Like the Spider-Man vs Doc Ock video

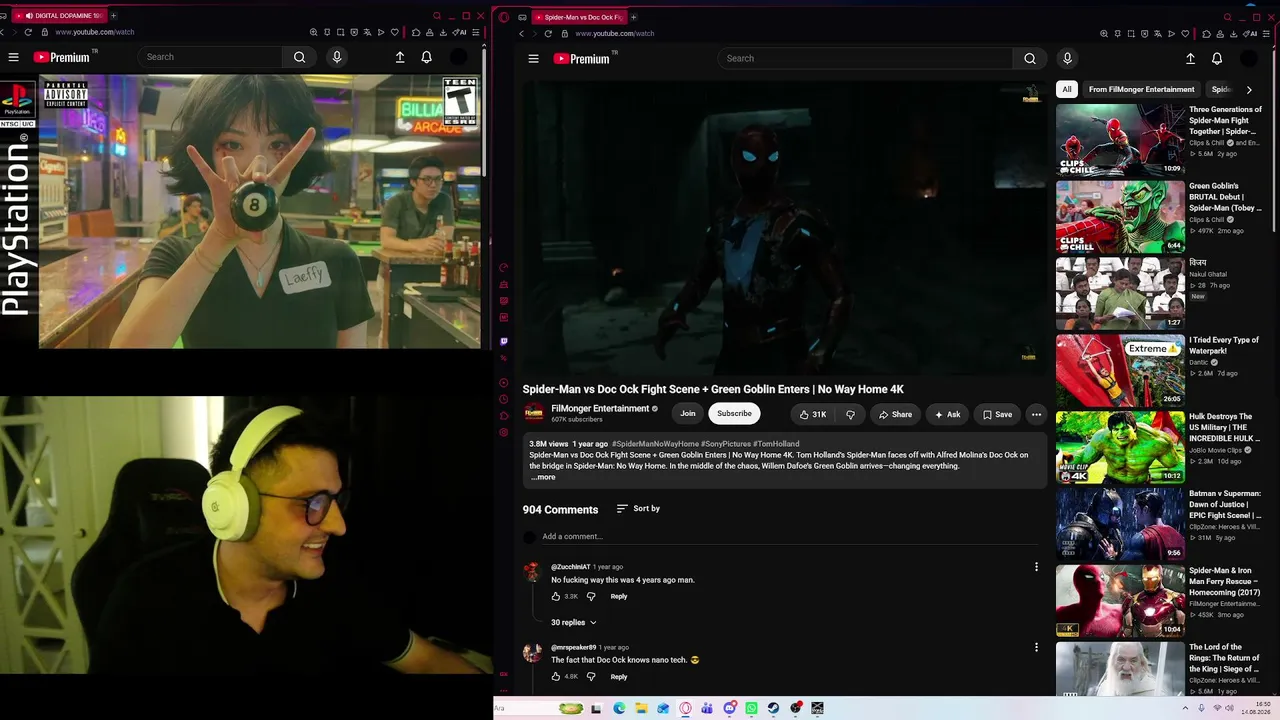813,414
